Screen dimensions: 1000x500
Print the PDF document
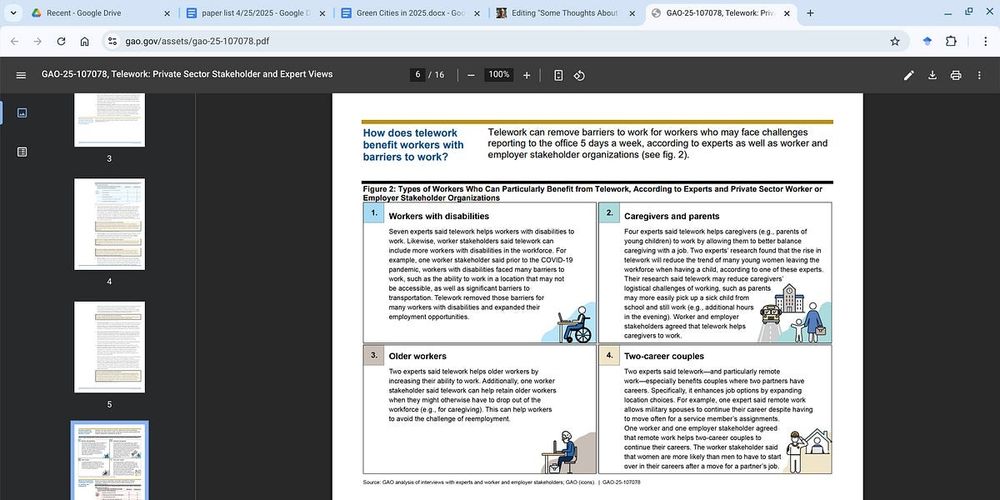pyautogui.click(x=955, y=75)
